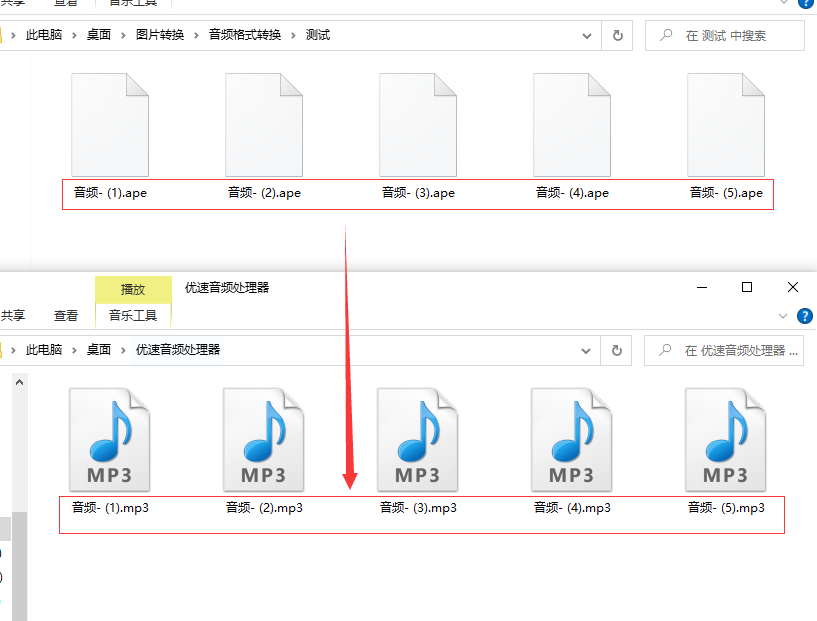The image size is (817, 621).
Task: Open the address bar history dropdown in 测试 window
Action: (x=586, y=35)
